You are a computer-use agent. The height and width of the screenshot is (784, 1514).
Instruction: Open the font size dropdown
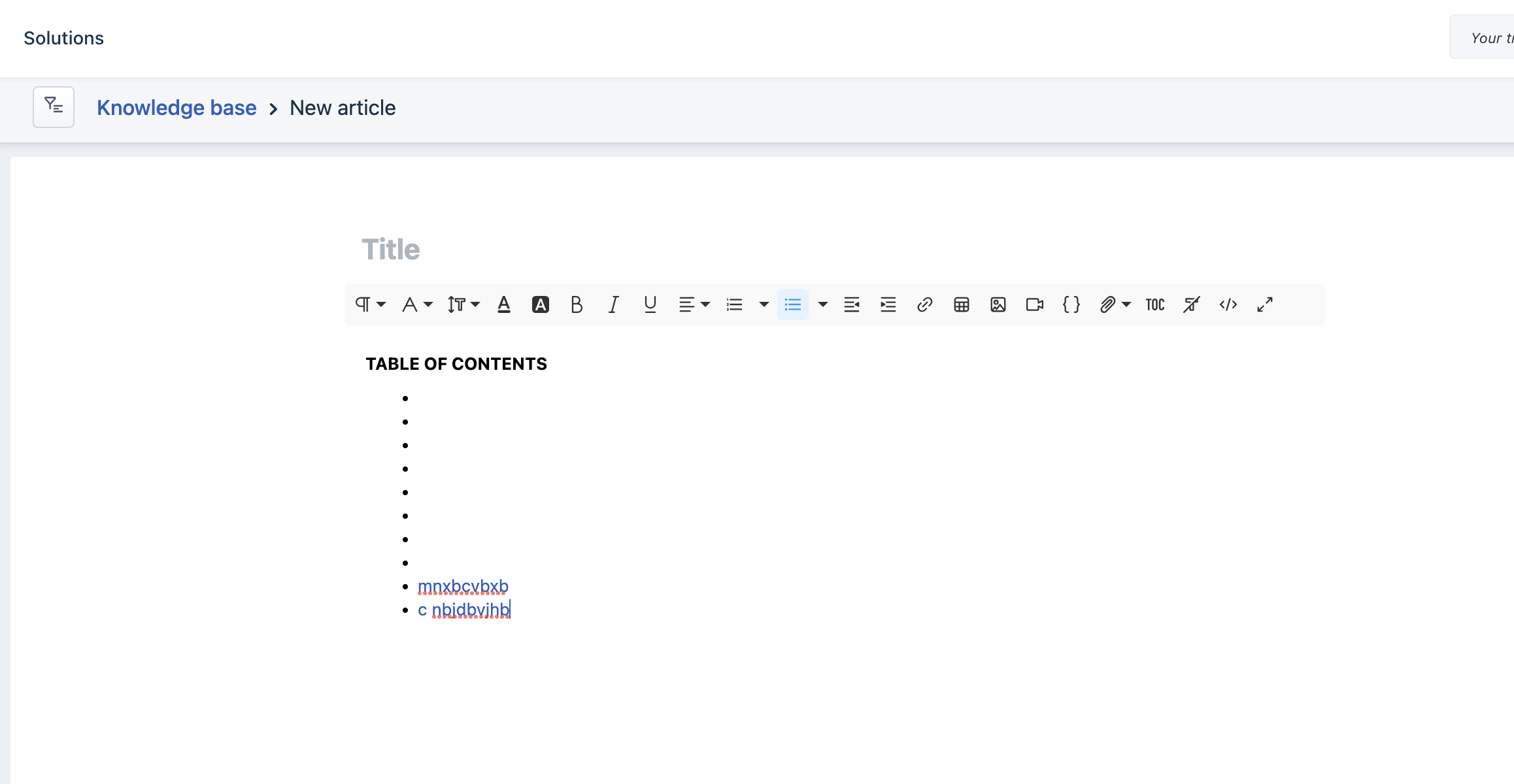462,304
